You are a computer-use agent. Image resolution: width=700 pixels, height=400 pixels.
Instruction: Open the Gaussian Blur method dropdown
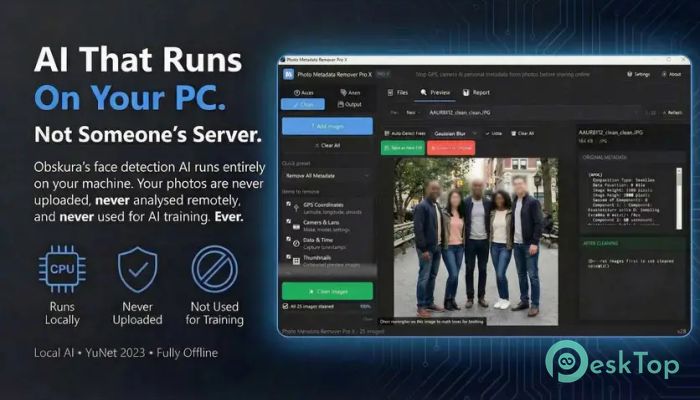pos(455,133)
